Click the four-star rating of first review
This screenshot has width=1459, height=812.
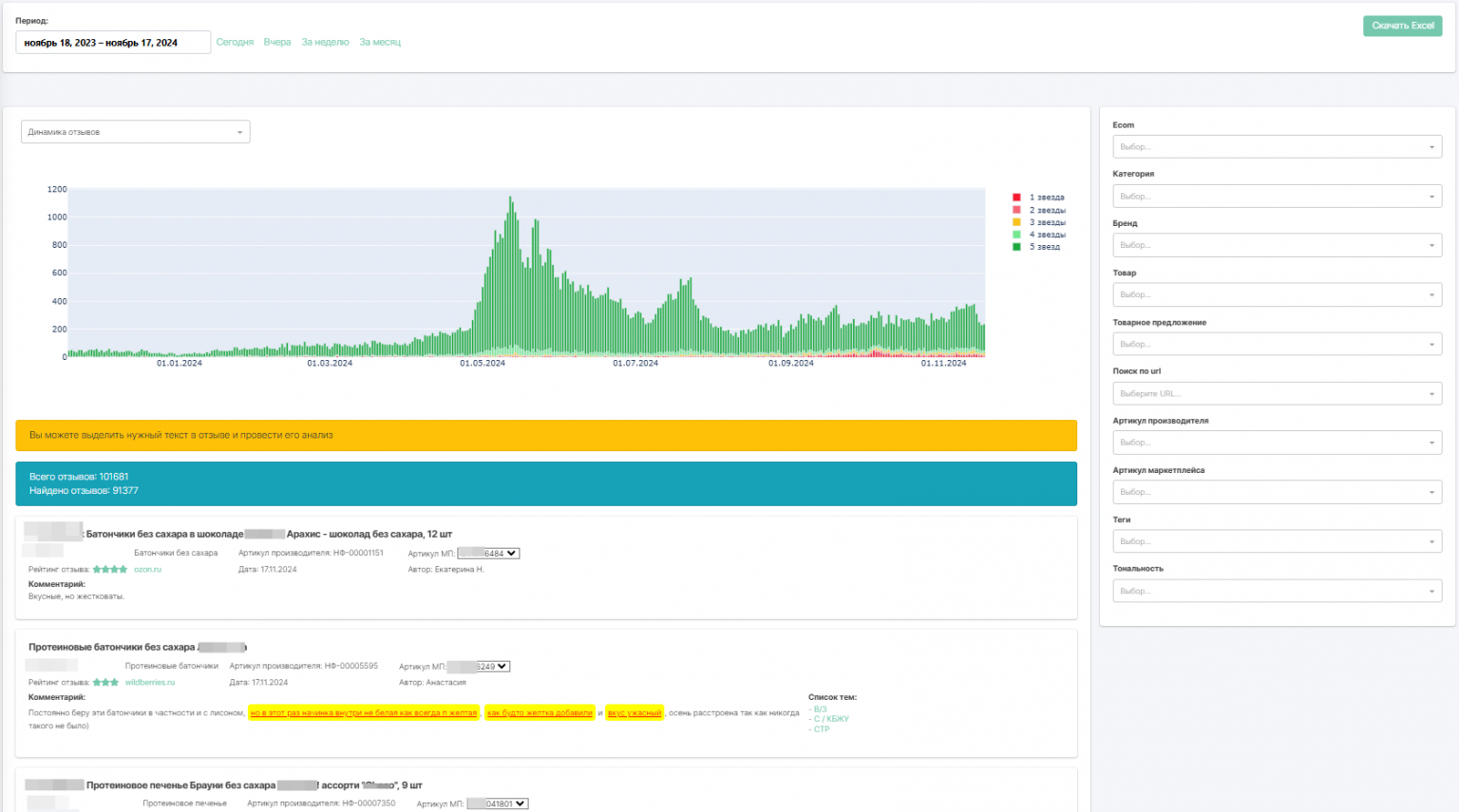(110, 570)
